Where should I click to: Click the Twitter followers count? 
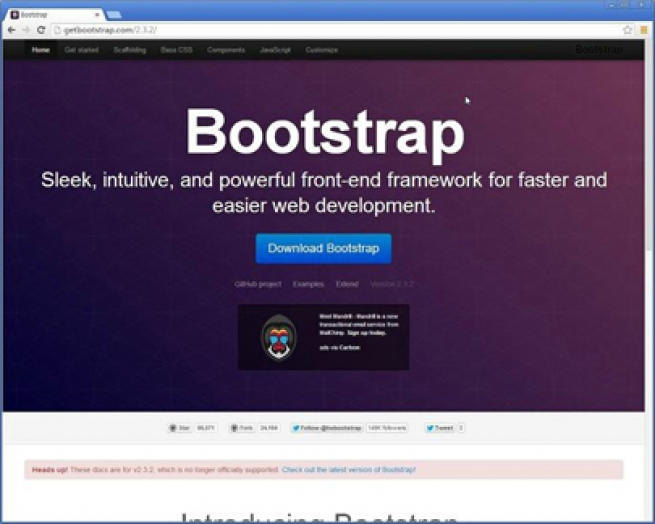click(x=387, y=428)
